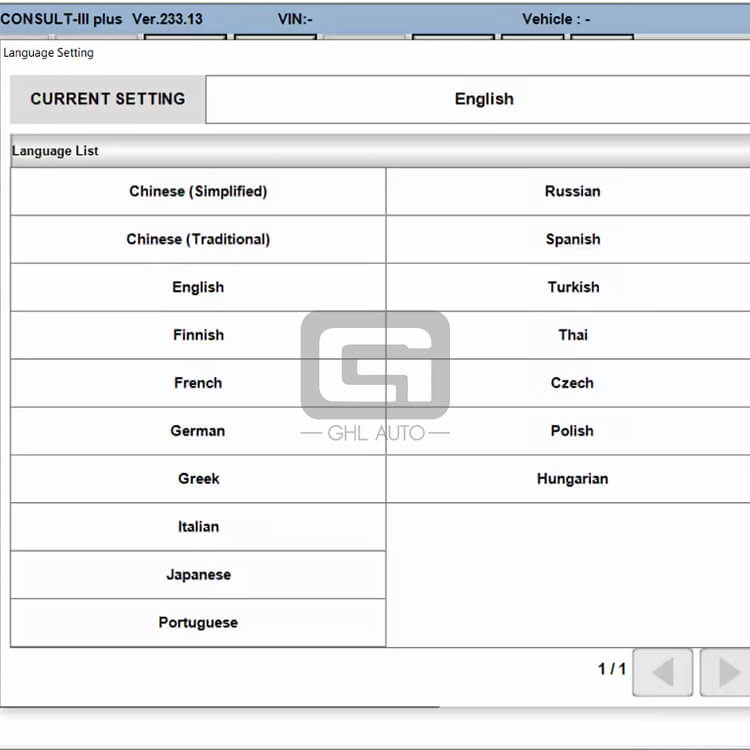Image resolution: width=750 pixels, height=750 pixels.
Task: Go to next page with right arrow
Action: (726, 672)
